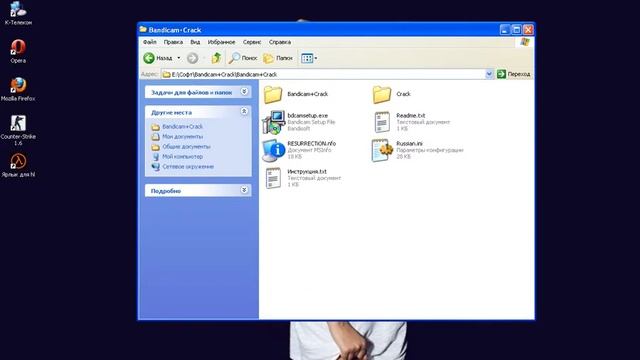Open the Back button history dropdown arrow
Screen dimensions: 640x360
point(178,58)
